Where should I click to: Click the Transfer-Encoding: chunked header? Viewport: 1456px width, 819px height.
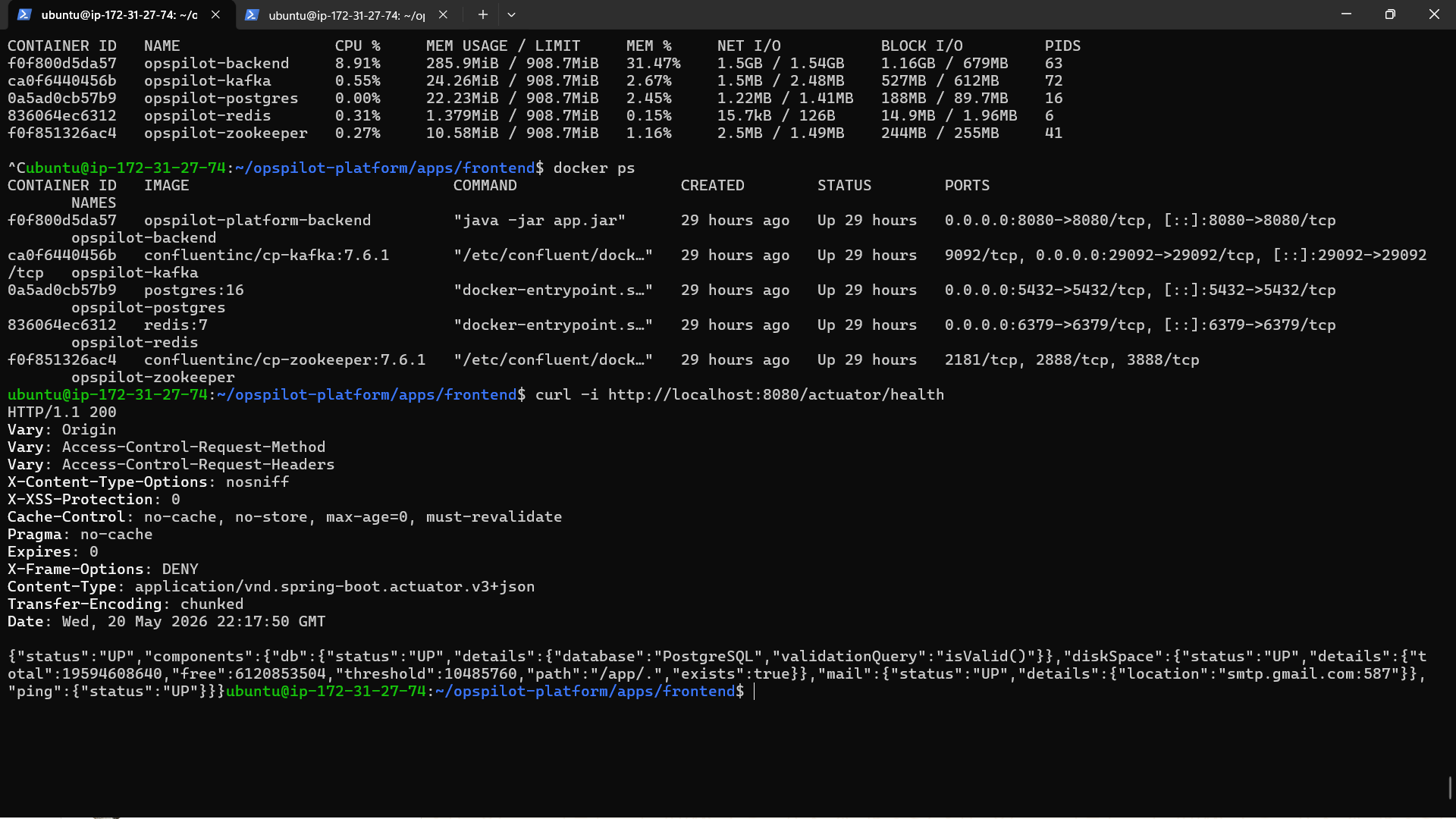pos(126,604)
